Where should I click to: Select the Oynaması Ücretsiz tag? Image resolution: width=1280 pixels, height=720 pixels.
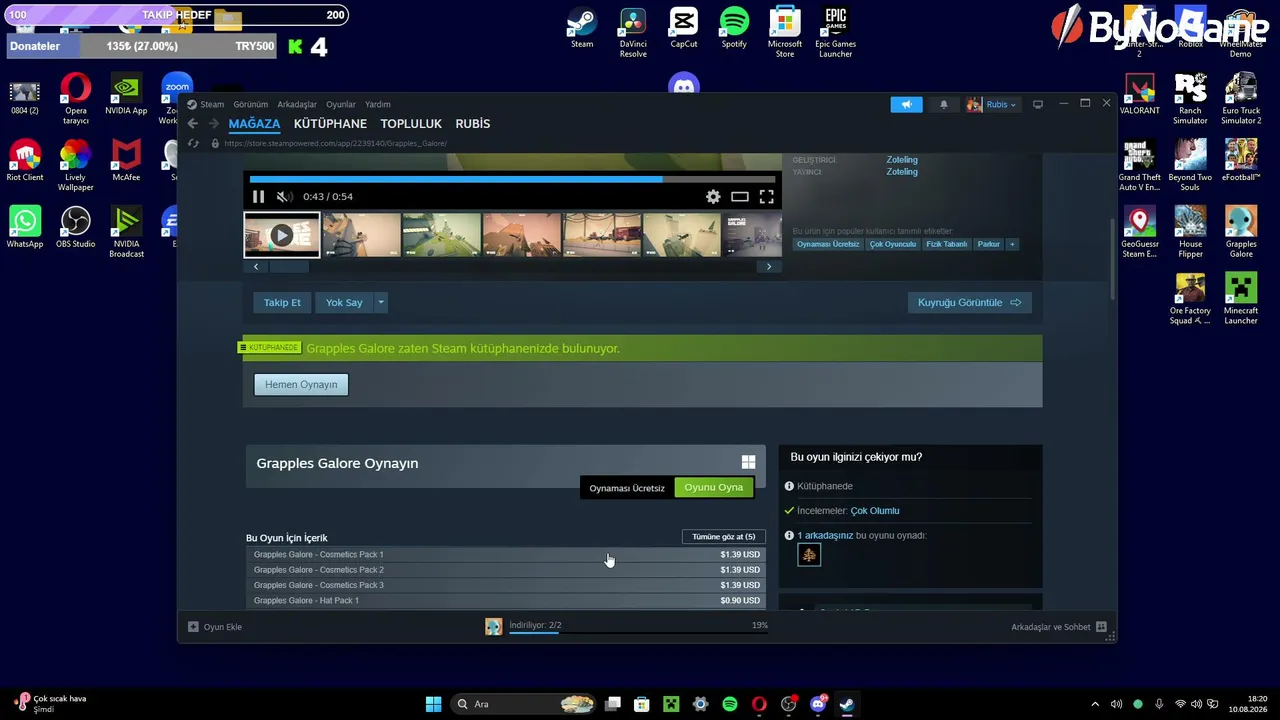coord(828,244)
